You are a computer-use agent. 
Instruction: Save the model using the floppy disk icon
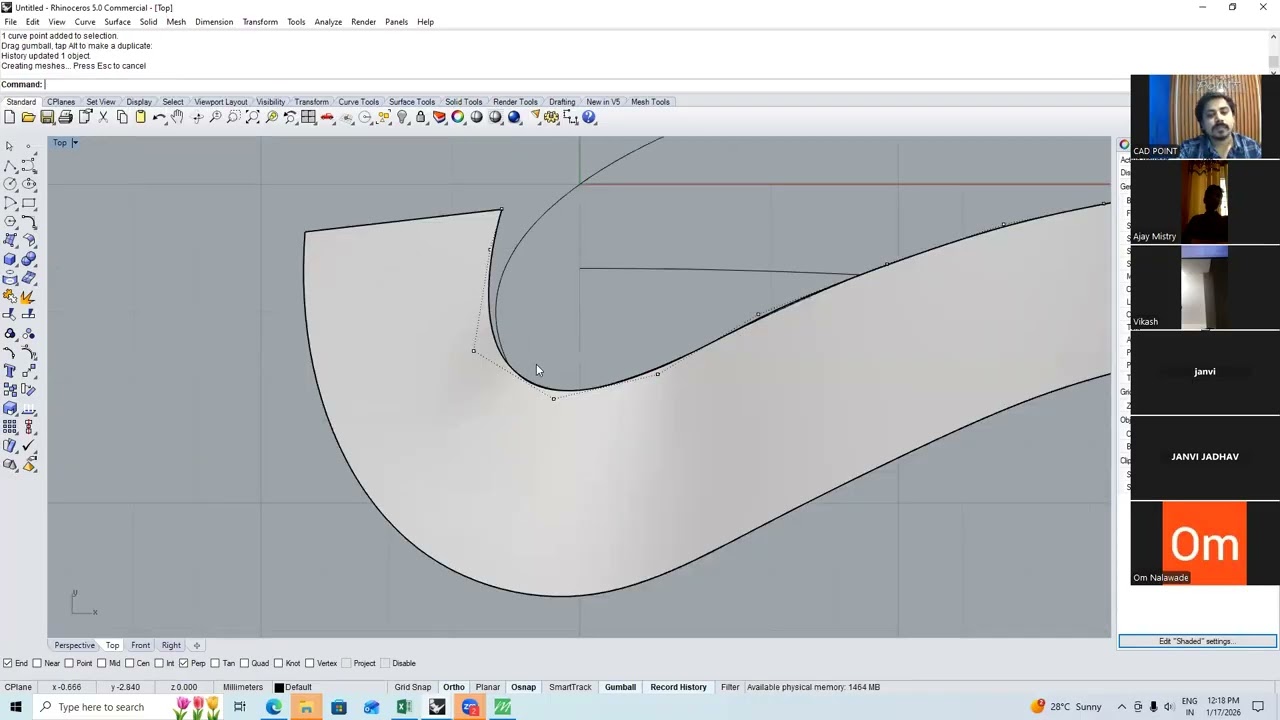click(x=47, y=118)
